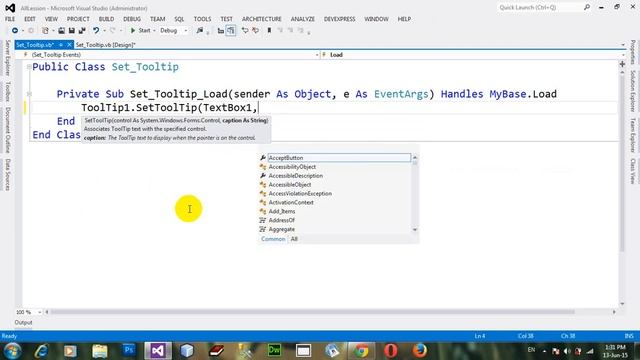Open the Server Explorer side panel
Viewport: 640px width, 360px height.
coord(8,58)
